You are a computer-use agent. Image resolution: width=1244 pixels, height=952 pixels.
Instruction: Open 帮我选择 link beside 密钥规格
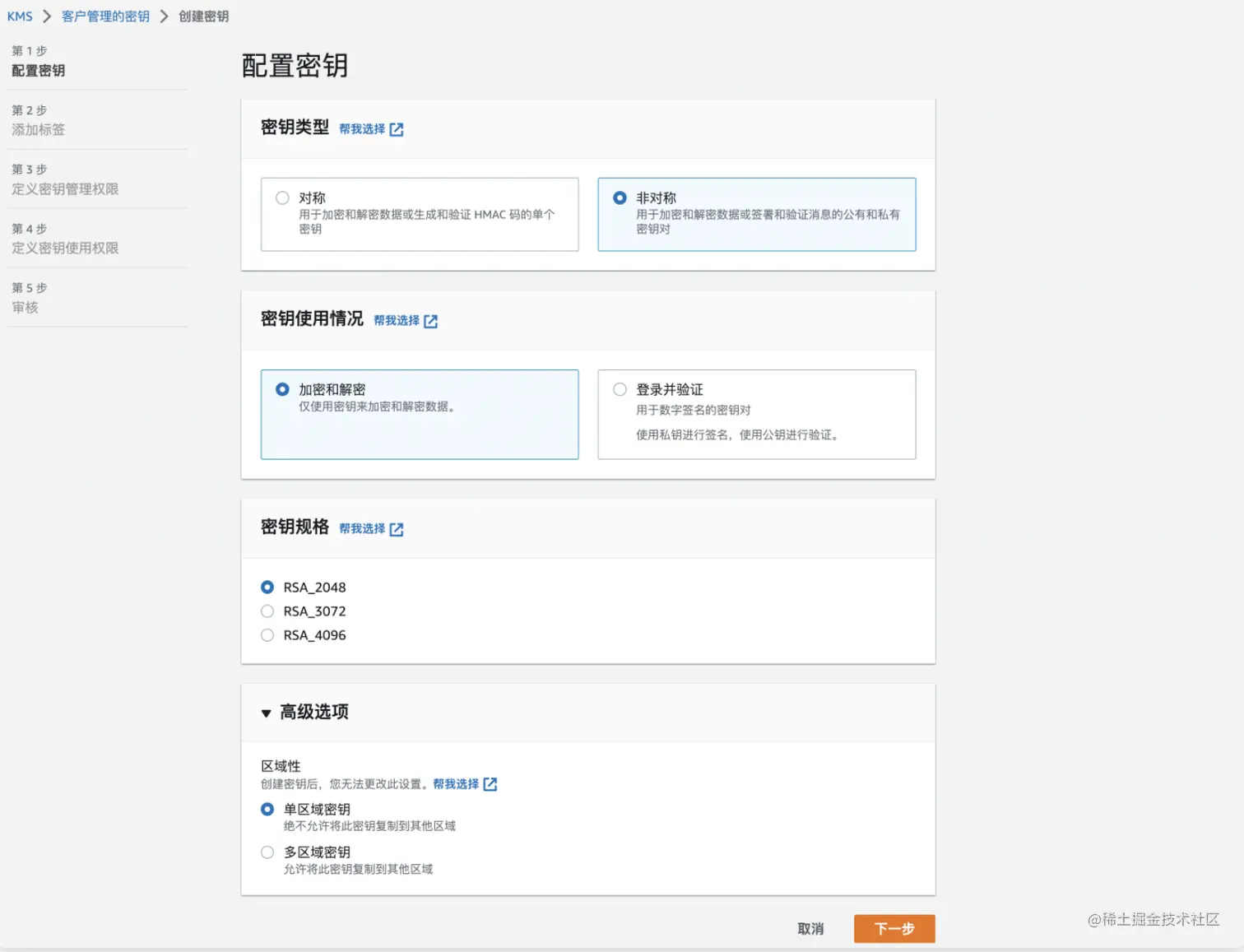[x=362, y=529]
